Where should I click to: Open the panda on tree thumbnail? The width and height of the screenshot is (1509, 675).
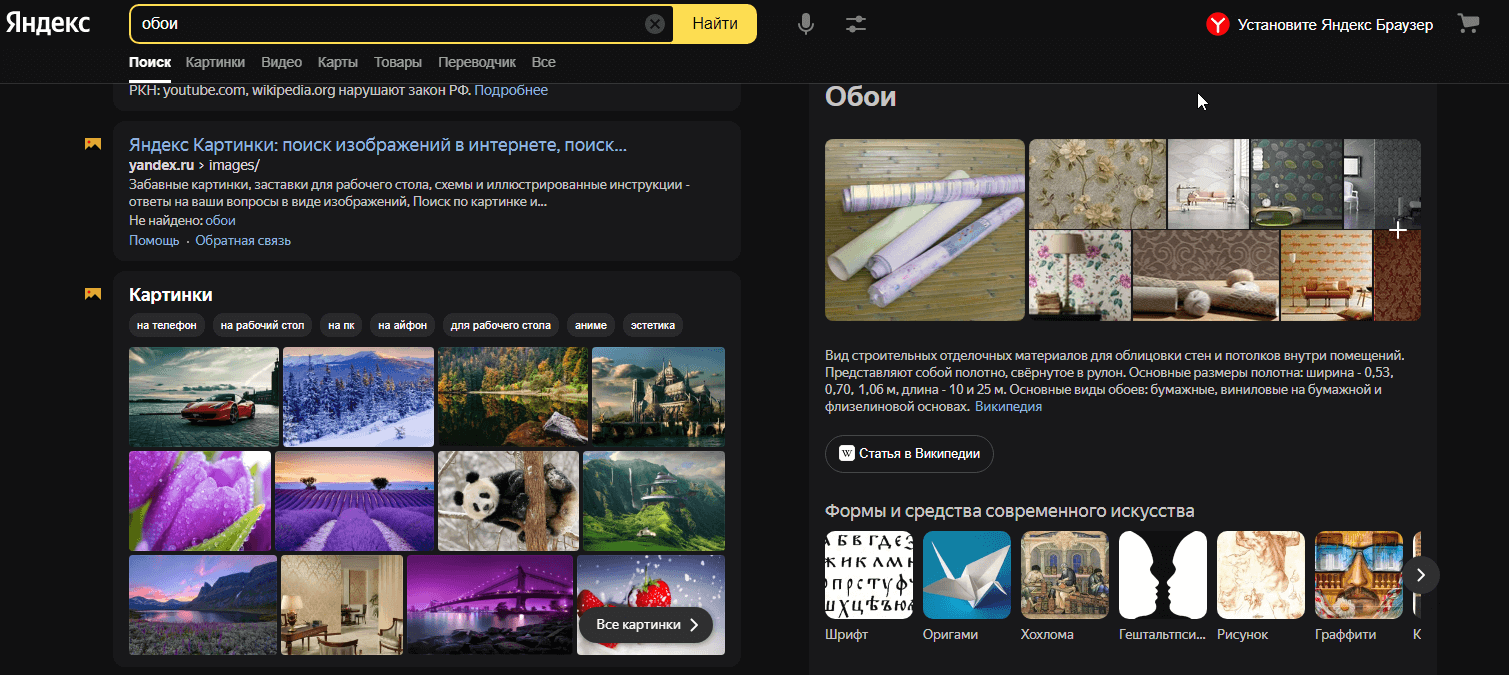point(508,501)
